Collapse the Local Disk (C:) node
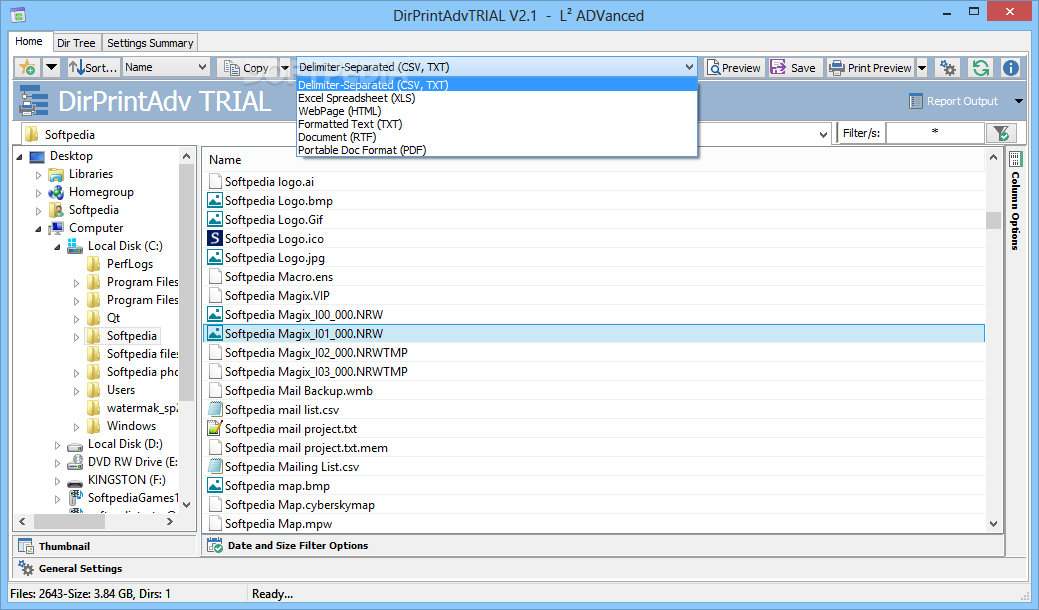Viewport: 1039px width, 610px height. coord(57,247)
